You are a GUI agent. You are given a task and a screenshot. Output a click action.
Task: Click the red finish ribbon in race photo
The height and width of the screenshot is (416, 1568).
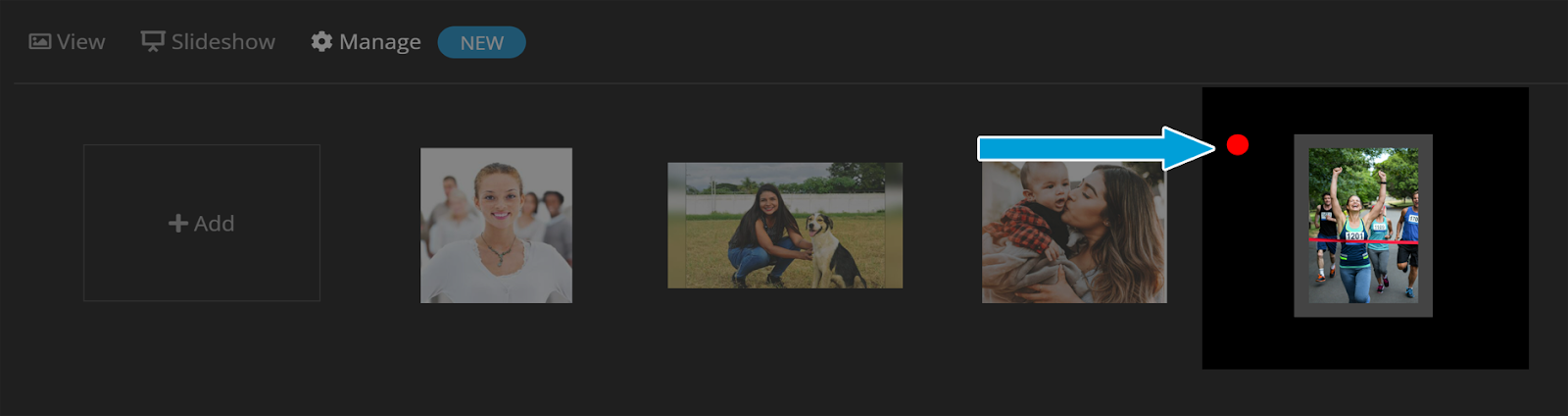[x=1363, y=240]
